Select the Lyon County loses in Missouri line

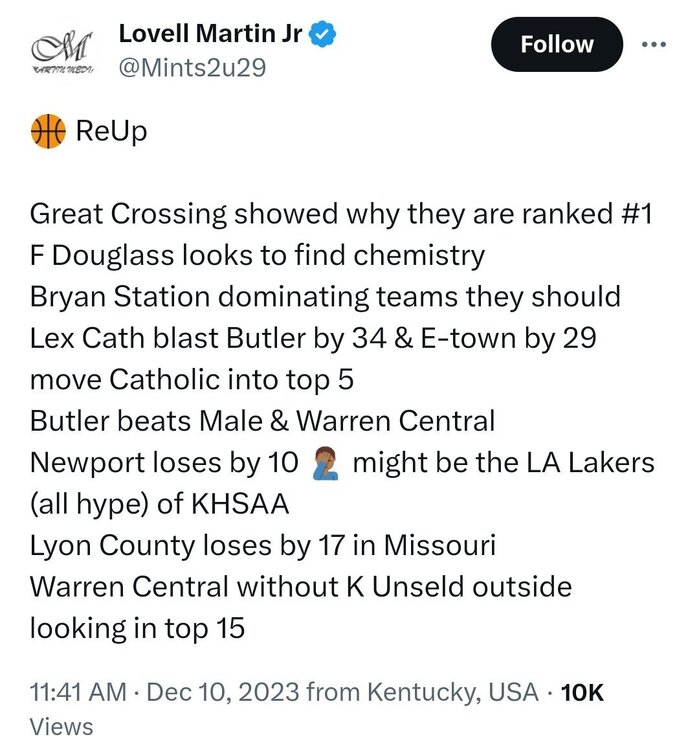pos(263,546)
